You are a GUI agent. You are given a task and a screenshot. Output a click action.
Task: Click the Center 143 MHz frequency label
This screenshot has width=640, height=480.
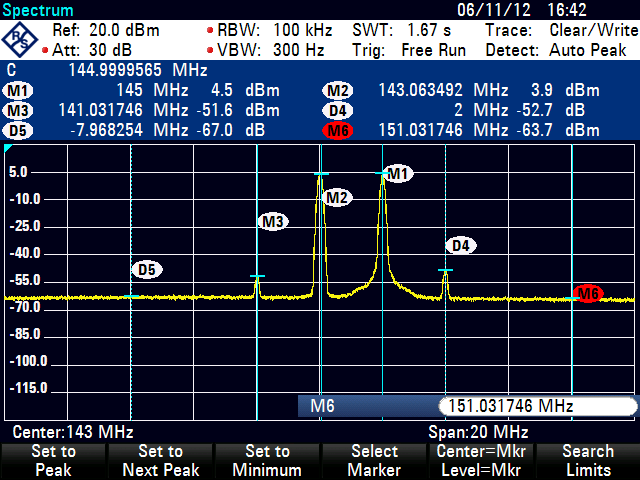[73, 432]
